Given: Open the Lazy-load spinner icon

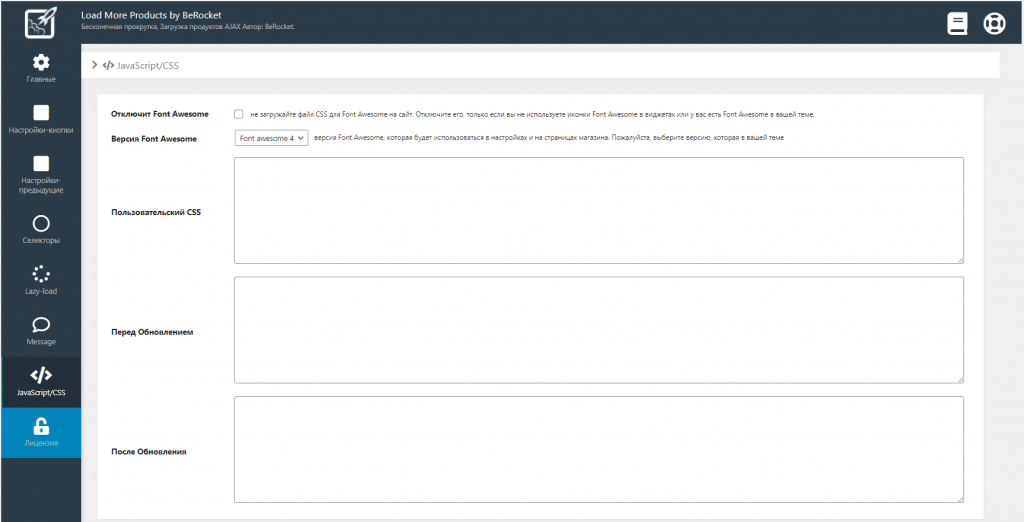Looking at the screenshot, I should [41, 274].
